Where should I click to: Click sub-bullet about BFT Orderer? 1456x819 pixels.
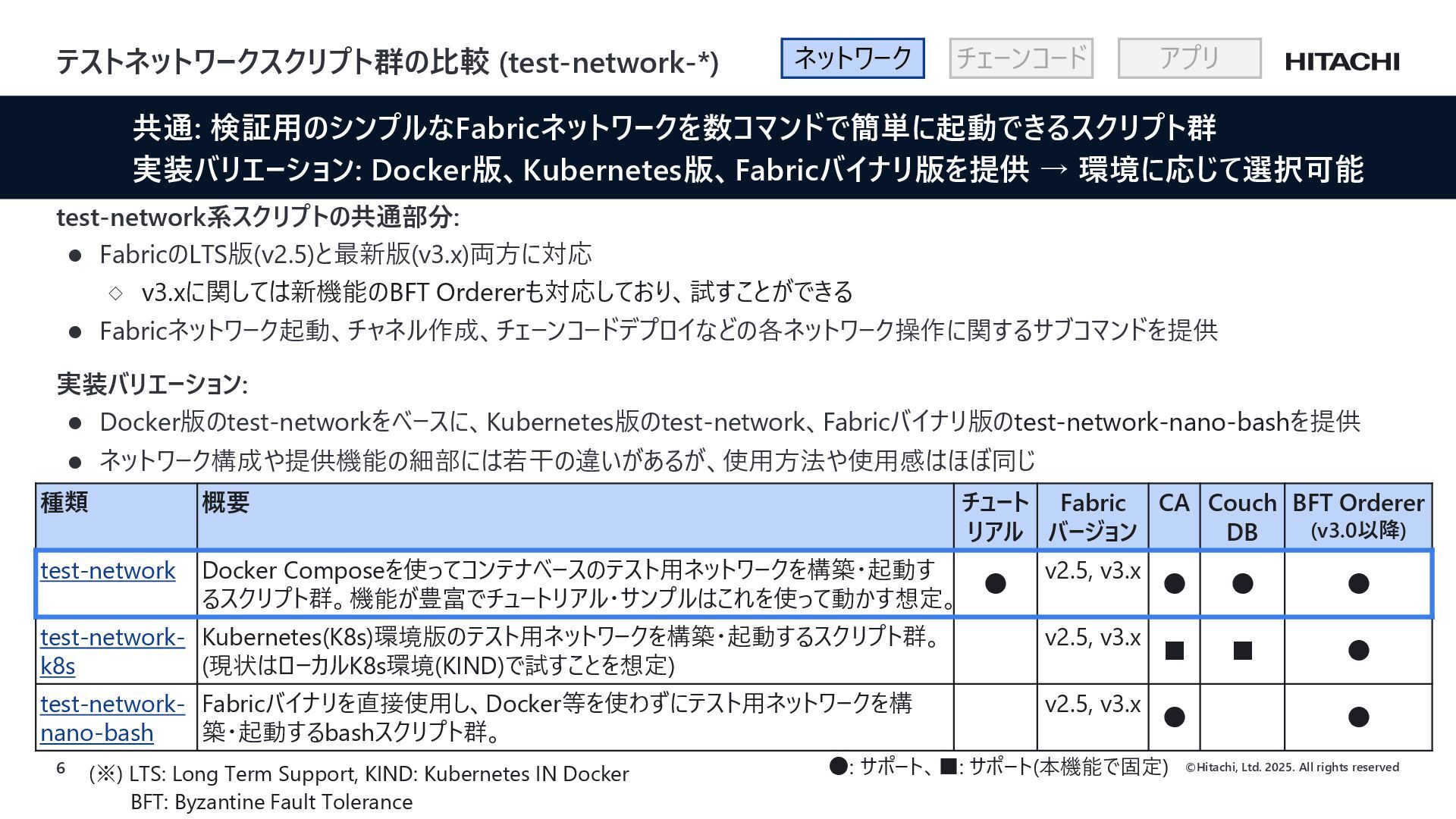click(x=497, y=292)
